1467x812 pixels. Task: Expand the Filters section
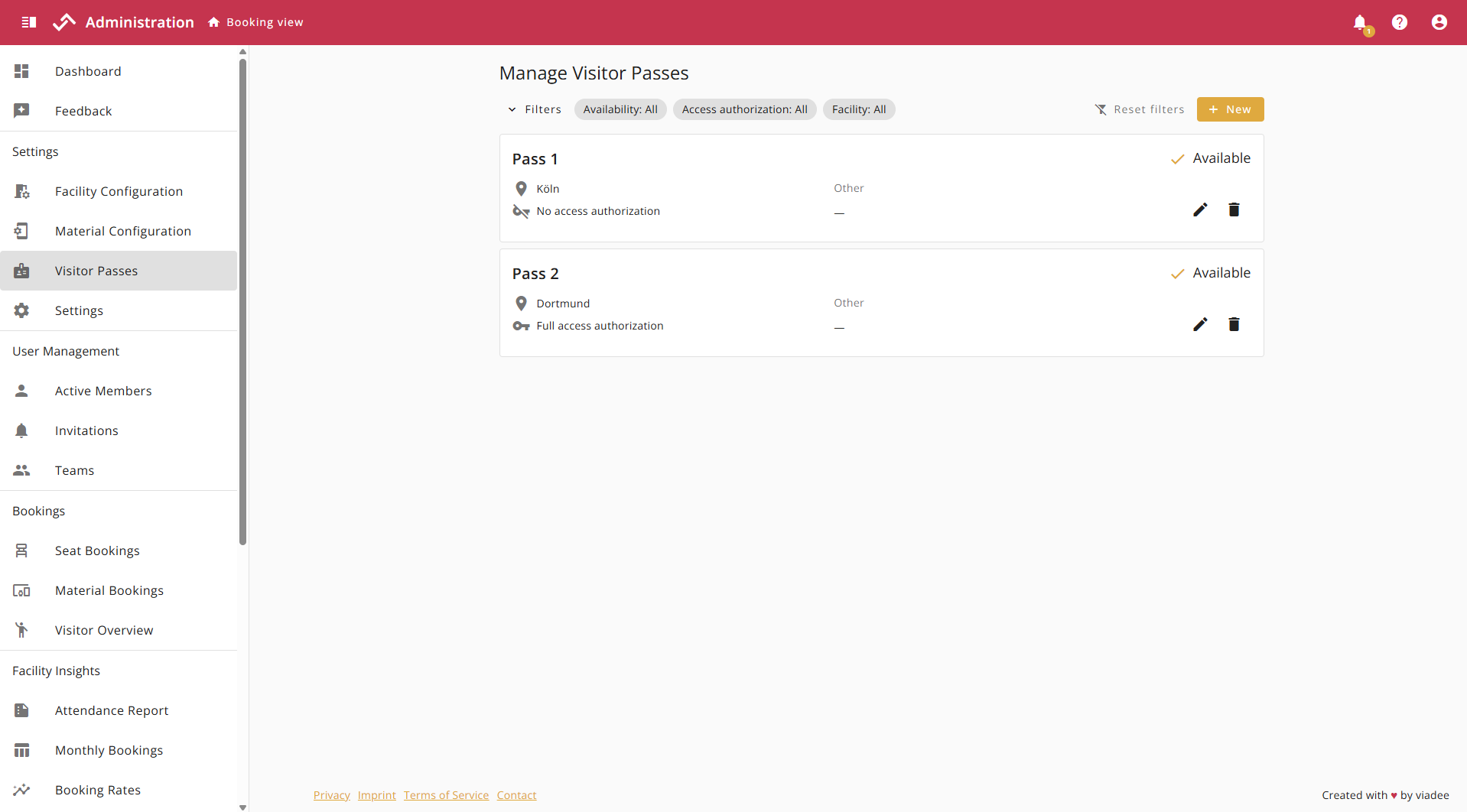(535, 109)
